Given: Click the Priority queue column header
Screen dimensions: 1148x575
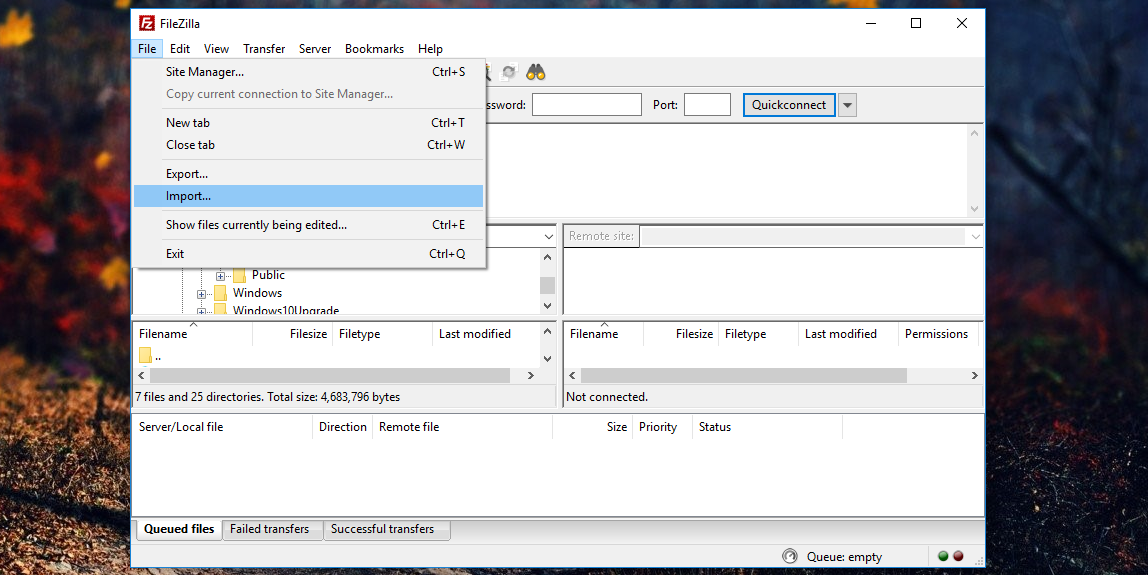Looking at the screenshot, I should tap(663, 427).
